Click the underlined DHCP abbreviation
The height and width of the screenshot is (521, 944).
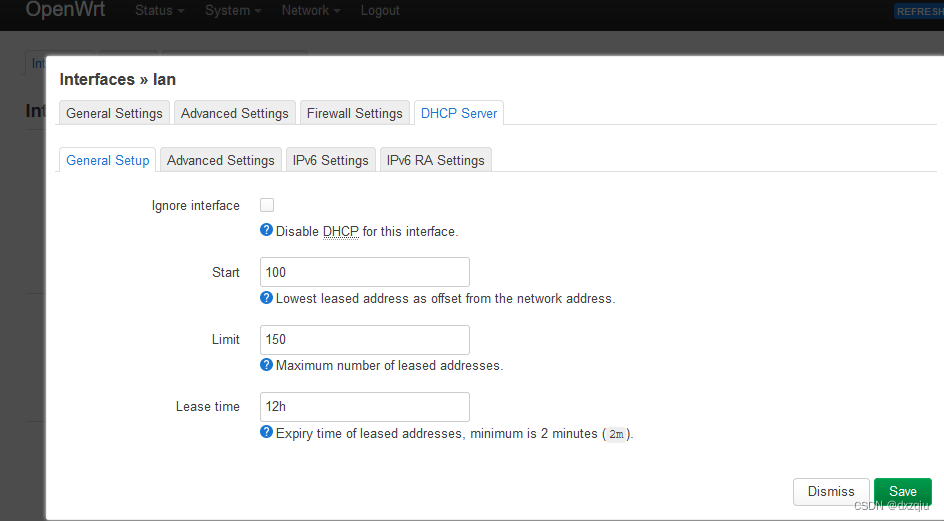tap(341, 231)
